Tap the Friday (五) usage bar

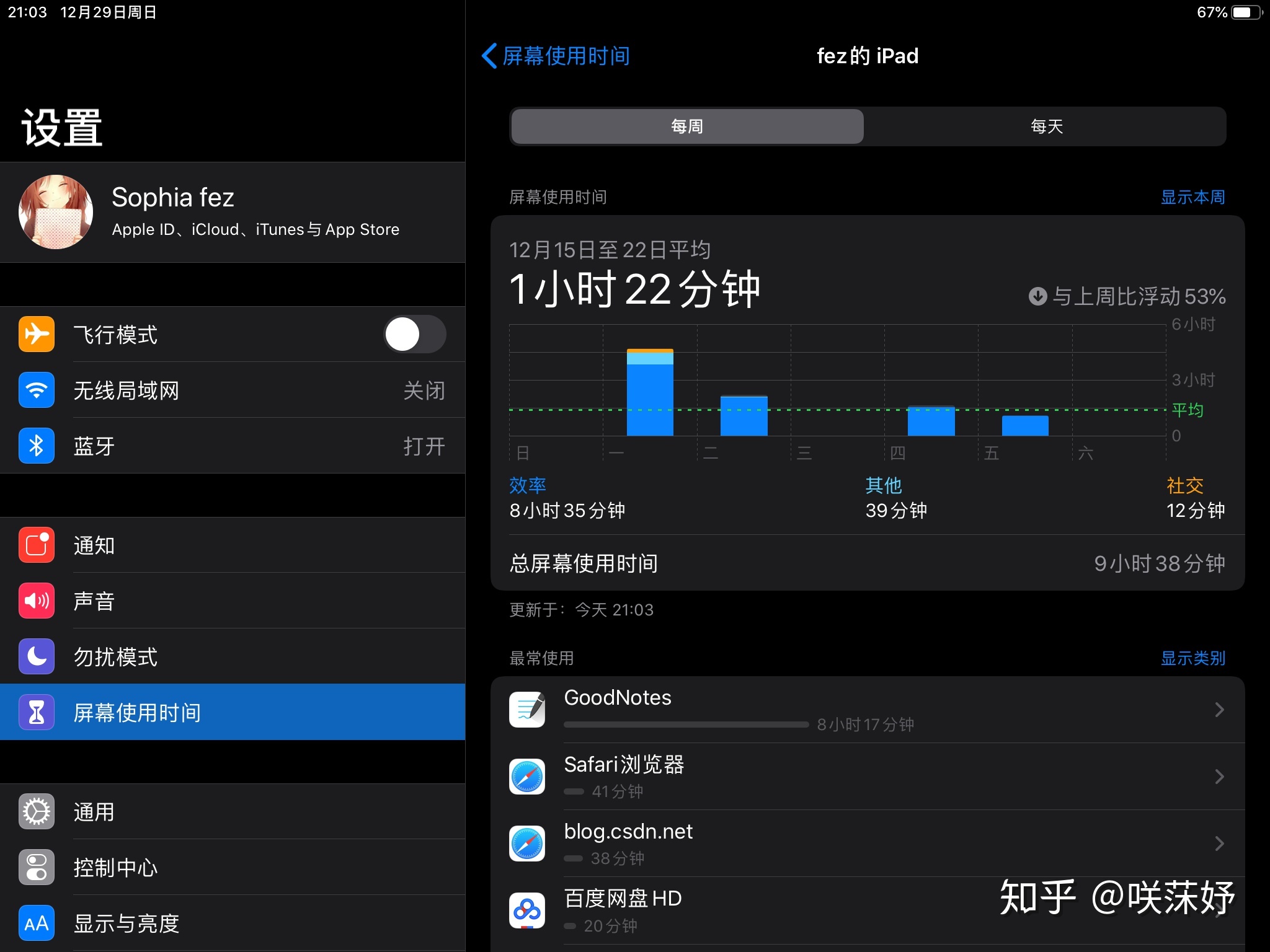(x=1025, y=426)
